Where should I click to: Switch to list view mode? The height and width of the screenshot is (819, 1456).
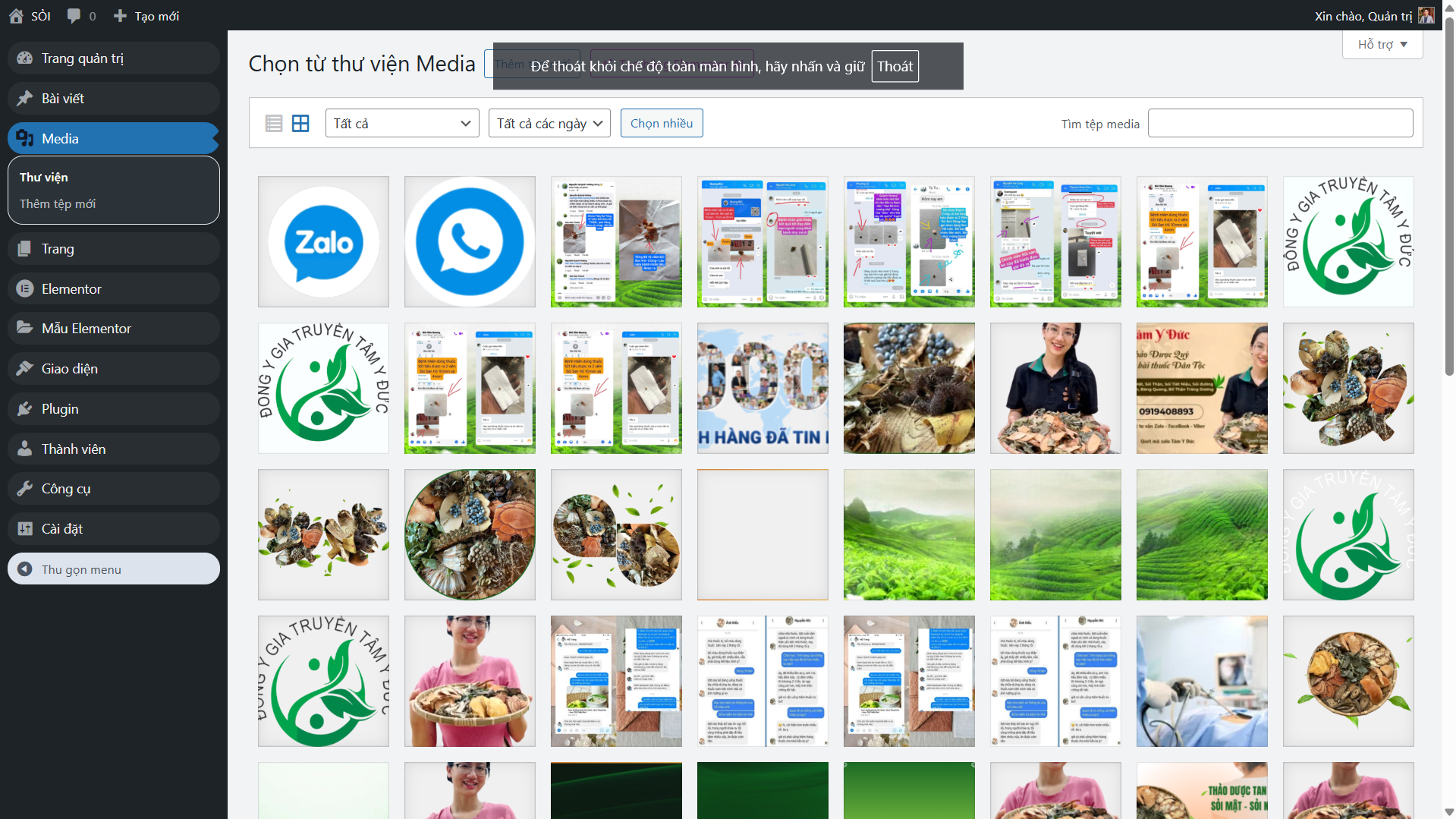(274, 124)
